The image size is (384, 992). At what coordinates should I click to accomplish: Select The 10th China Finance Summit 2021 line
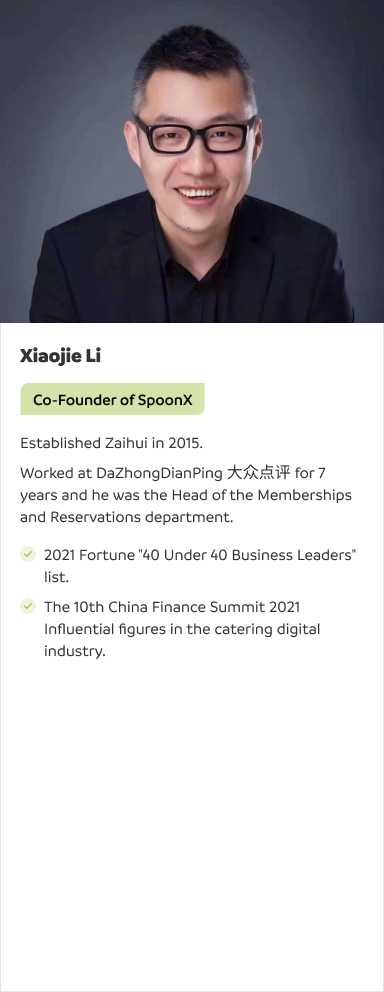click(172, 607)
